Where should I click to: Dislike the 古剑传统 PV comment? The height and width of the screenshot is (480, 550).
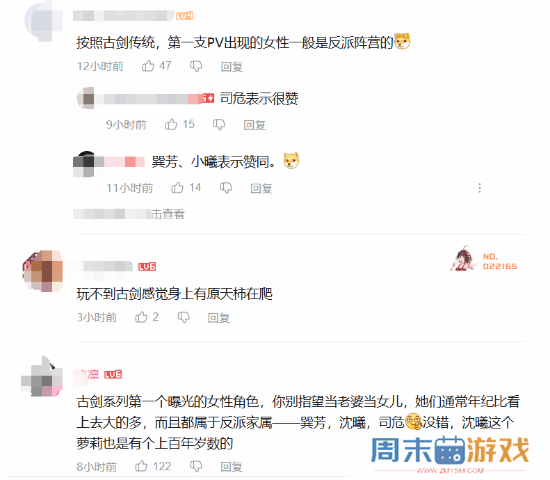(196, 66)
